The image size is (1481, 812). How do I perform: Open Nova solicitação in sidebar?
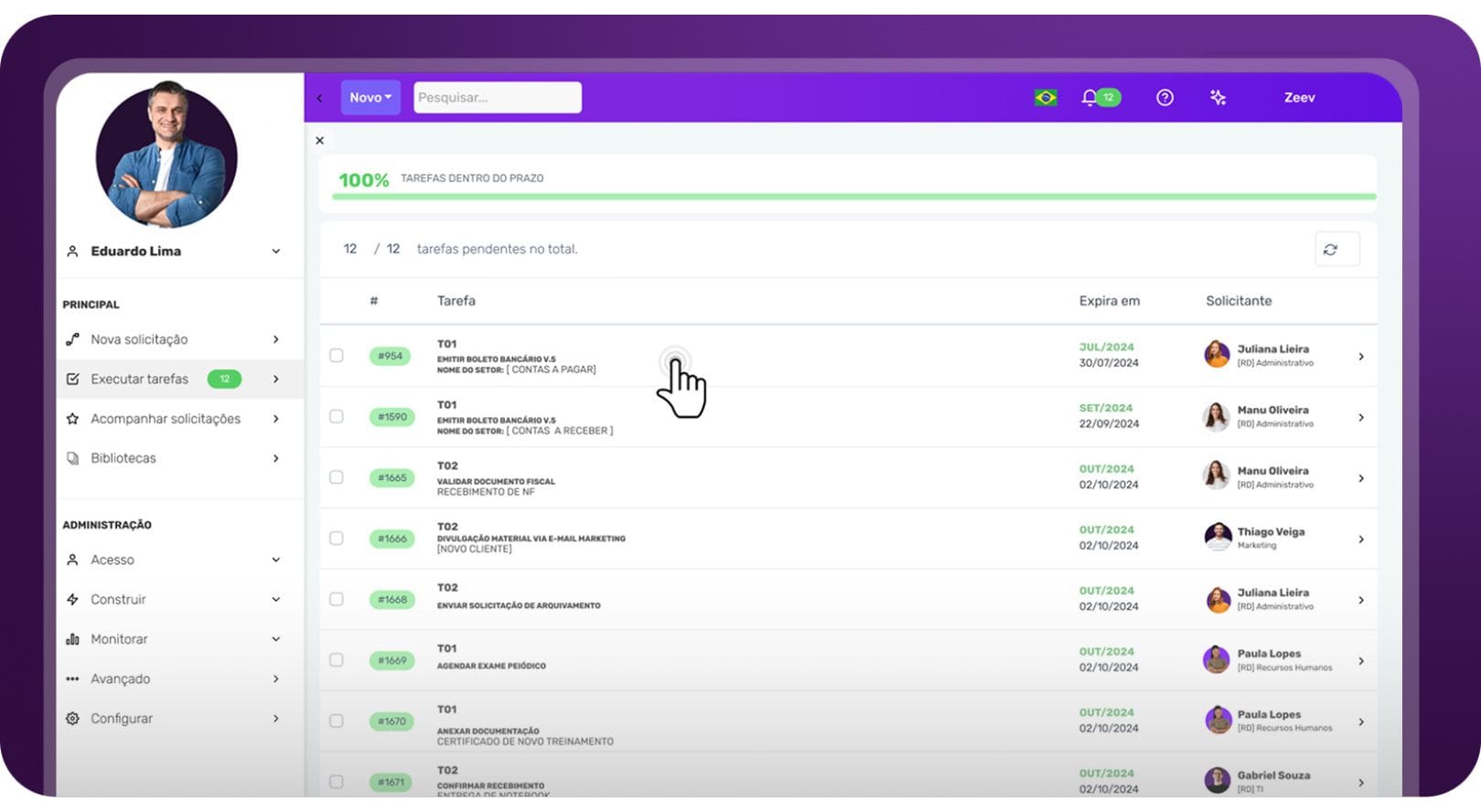pos(139,339)
